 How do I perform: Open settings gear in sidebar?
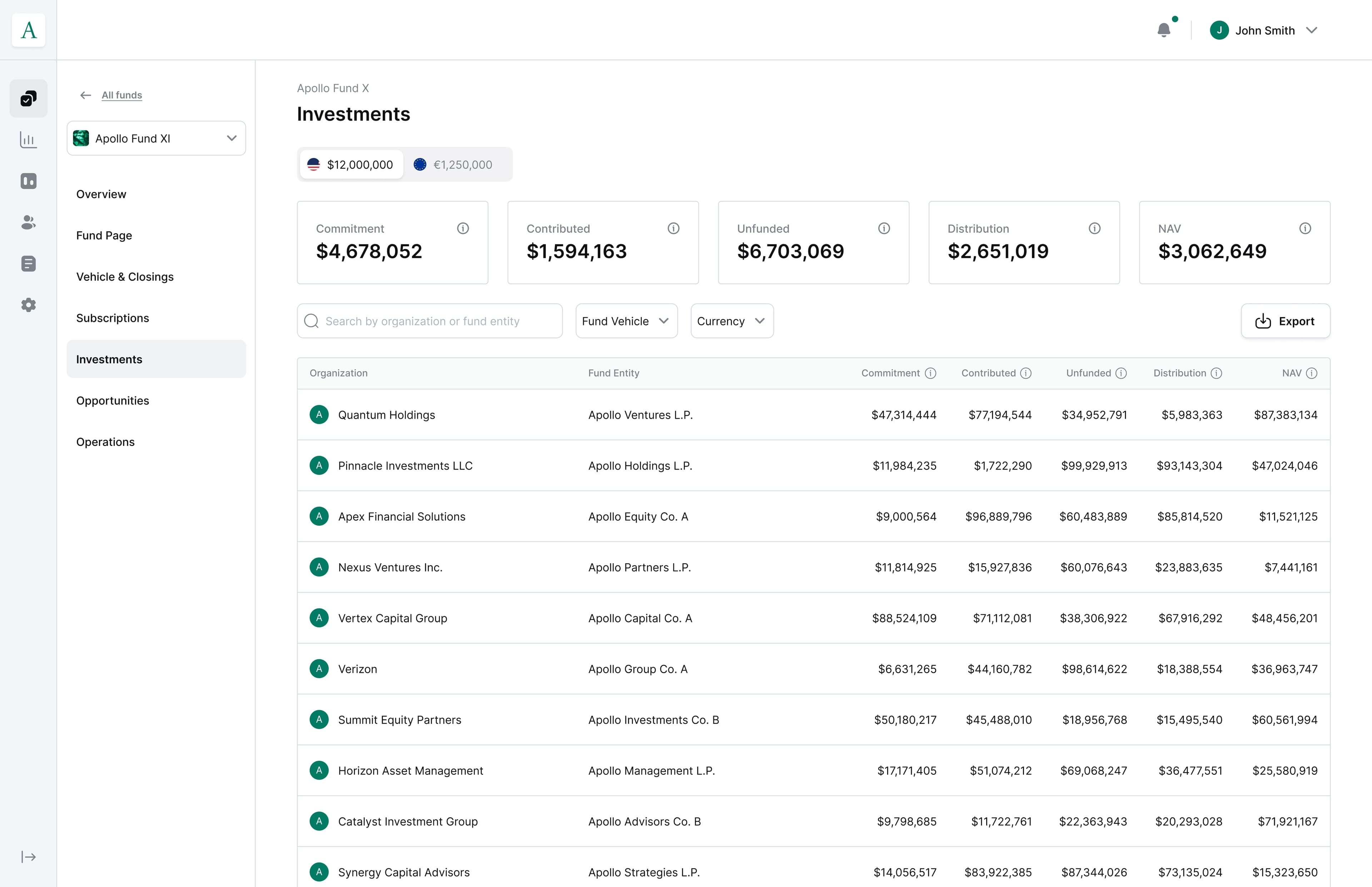point(28,305)
